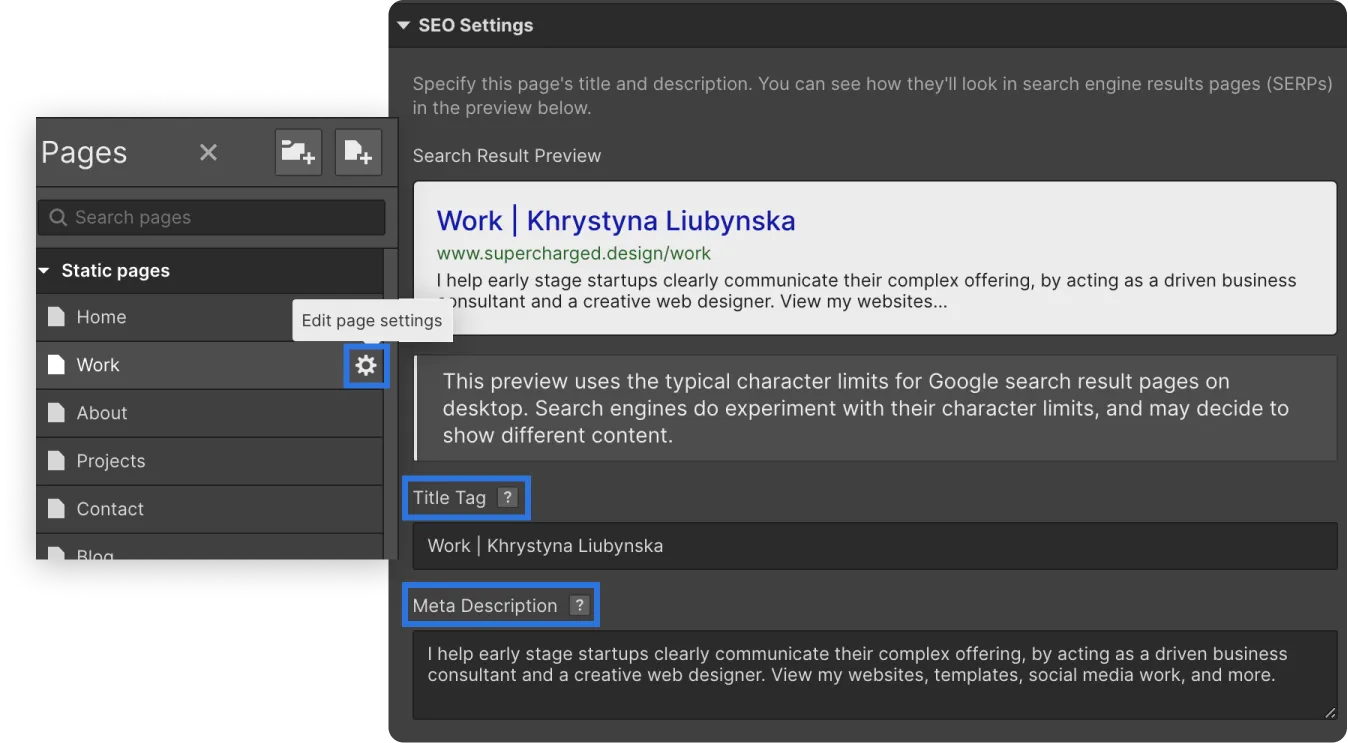The width and height of the screenshot is (1348, 743).
Task: Click the search preview title link
Action: [x=616, y=220]
